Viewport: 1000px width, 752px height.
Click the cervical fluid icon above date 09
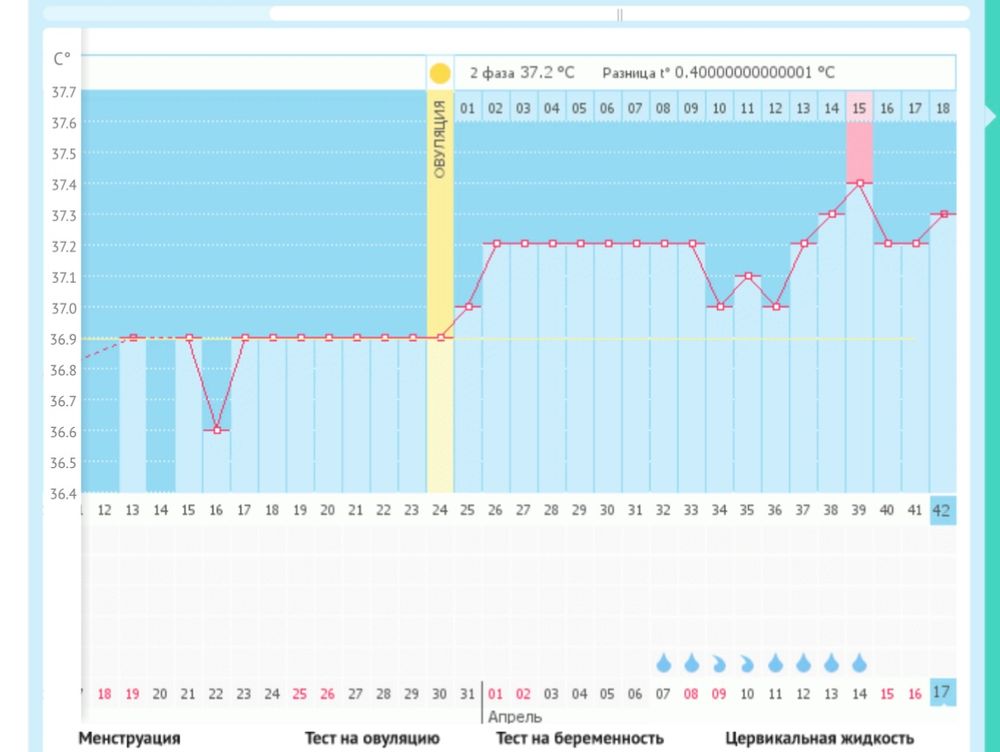click(x=719, y=664)
